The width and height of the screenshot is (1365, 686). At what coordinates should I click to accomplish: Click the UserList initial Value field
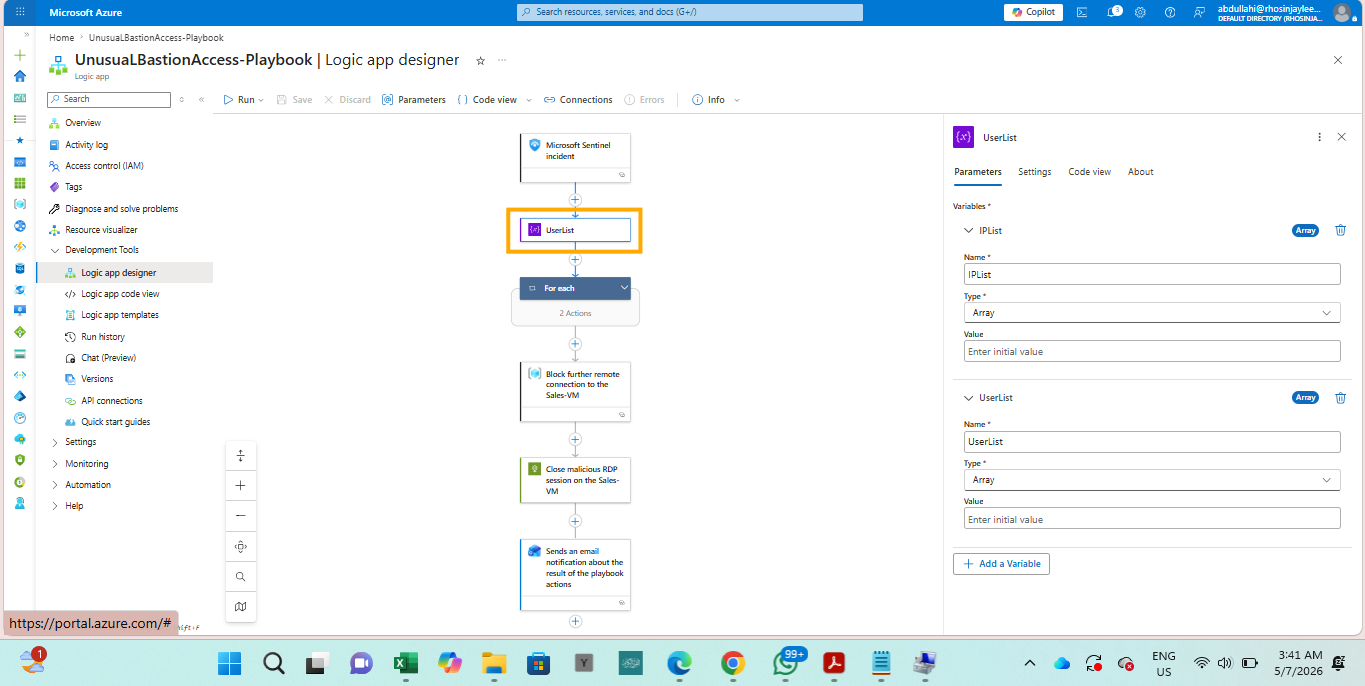(x=1152, y=519)
